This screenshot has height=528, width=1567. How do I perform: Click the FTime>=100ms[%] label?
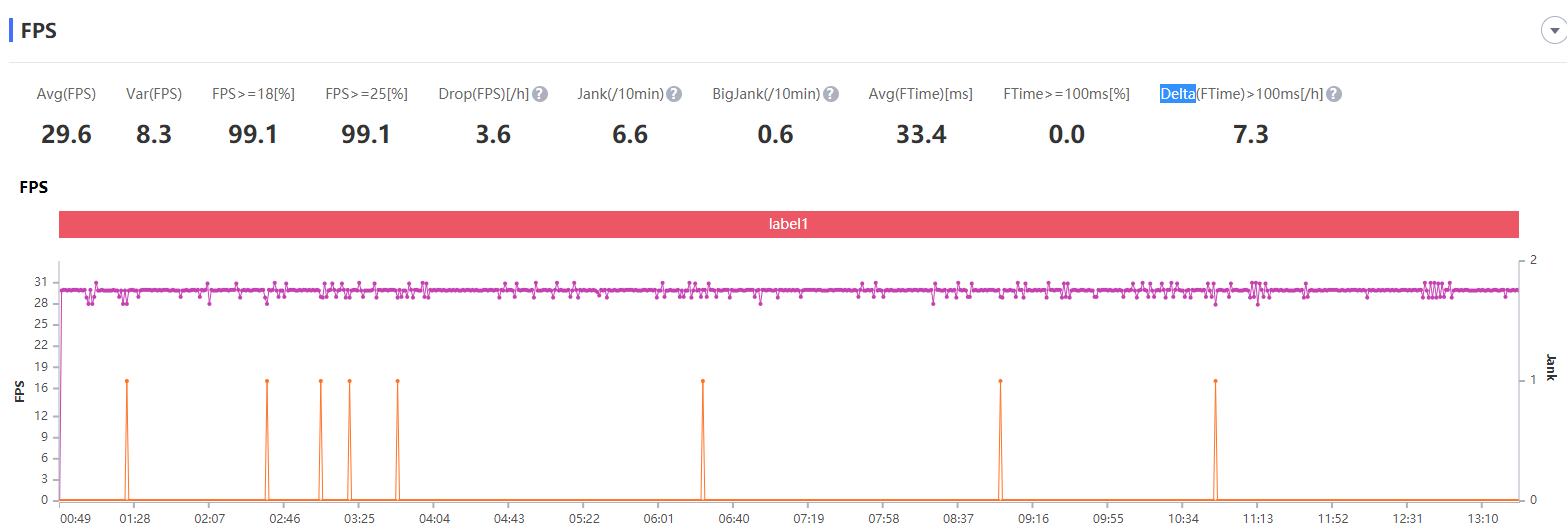pos(1066,94)
